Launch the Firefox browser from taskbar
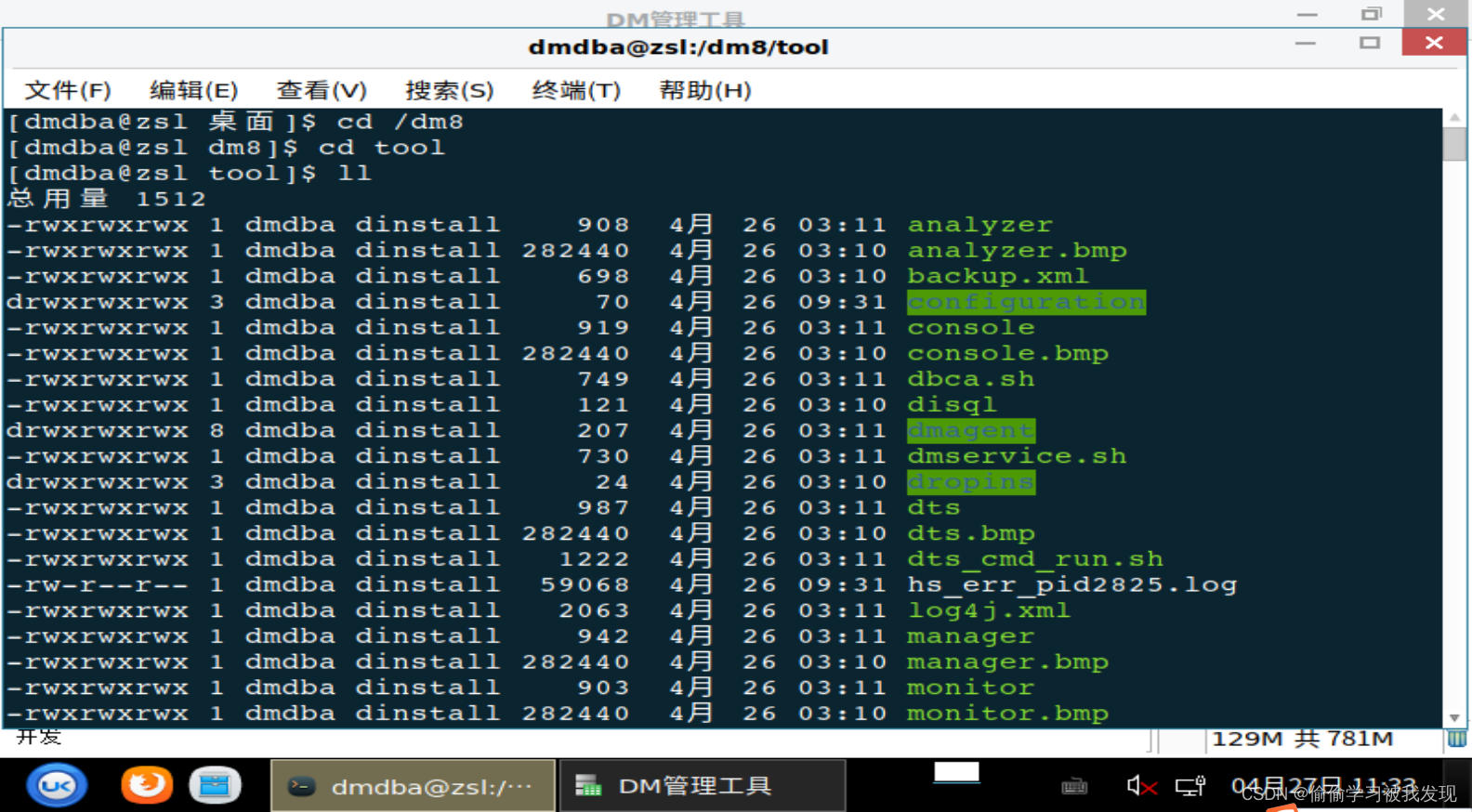The image size is (1472, 812). tap(147, 785)
